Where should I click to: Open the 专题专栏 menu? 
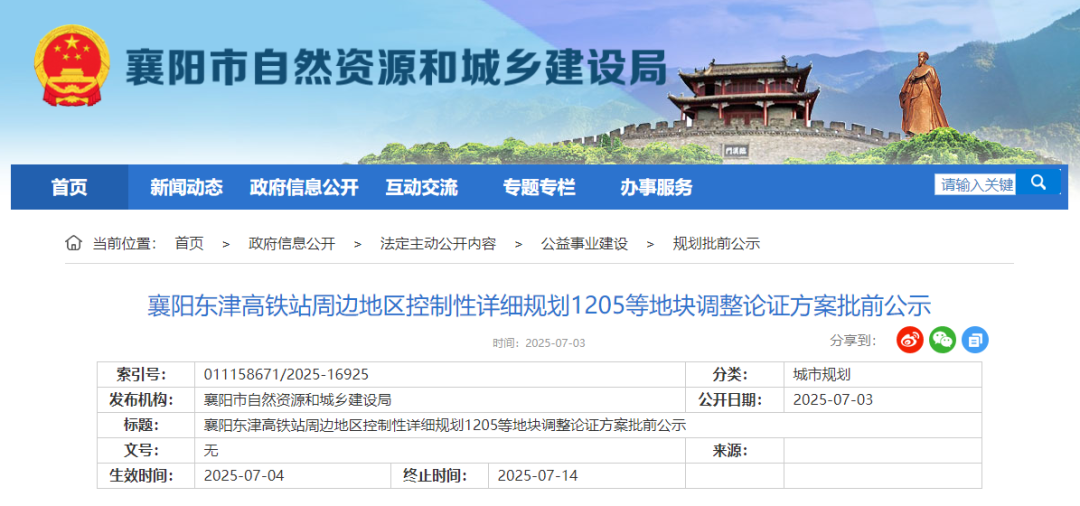pos(539,187)
